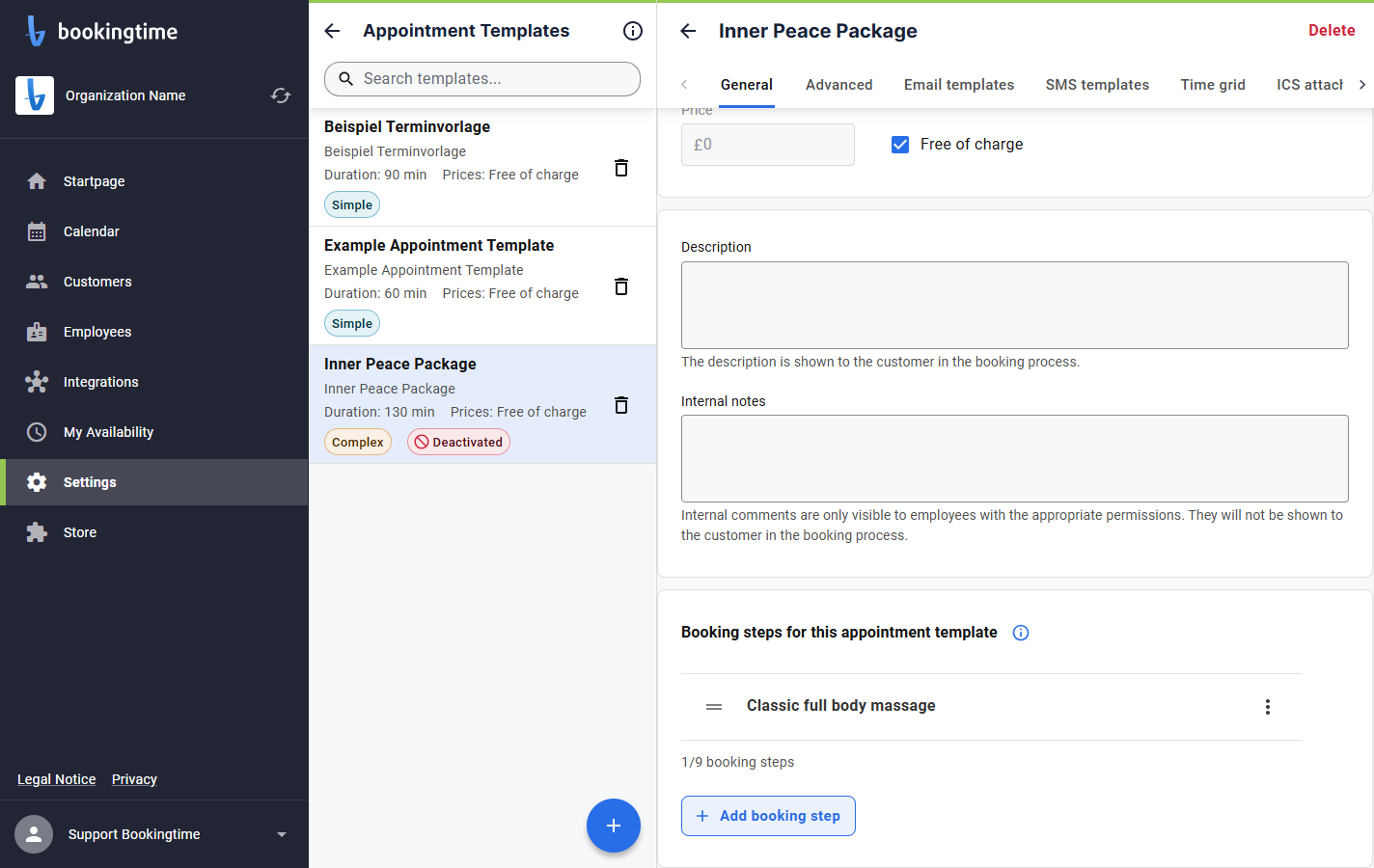The width and height of the screenshot is (1374, 868).
Task: Go to Customers via people icon
Action: click(37, 282)
